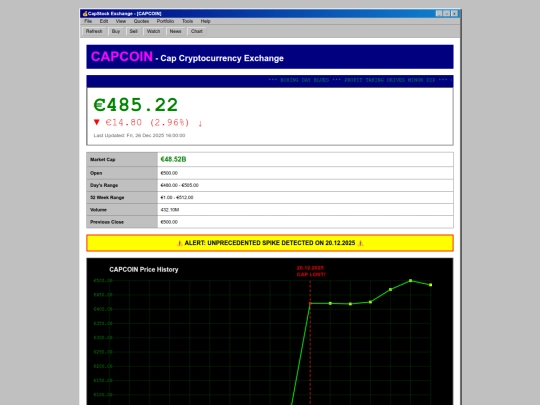Image resolution: width=540 pixels, height=405 pixels.
Task: Click the last data point on the chart
Action: [x=430, y=285]
